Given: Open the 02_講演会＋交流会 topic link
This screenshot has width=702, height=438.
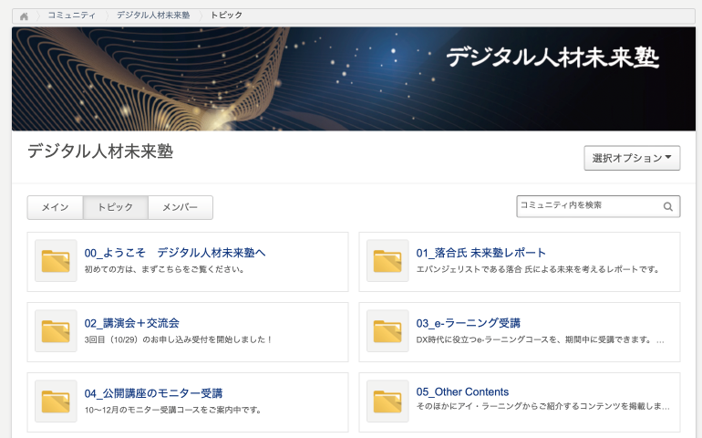Looking at the screenshot, I should pos(132,323).
